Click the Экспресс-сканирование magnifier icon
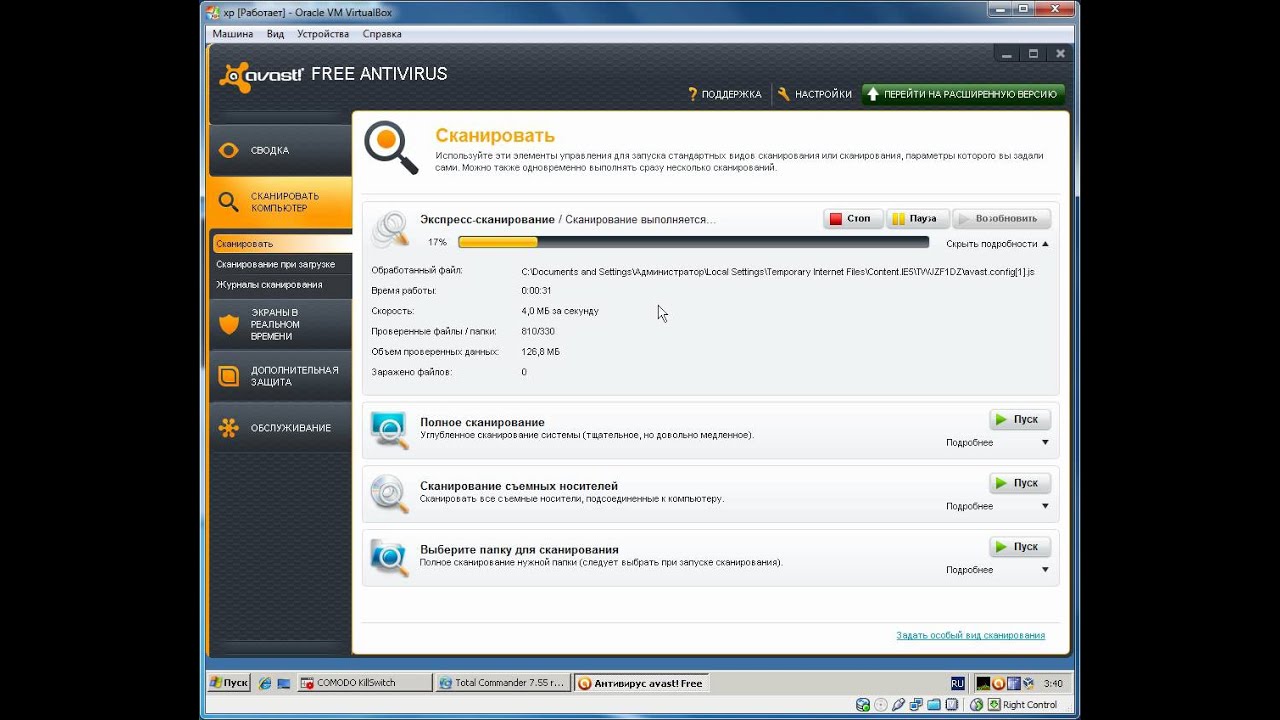Screen dimensions: 1280x720 (x=390, y=229)
